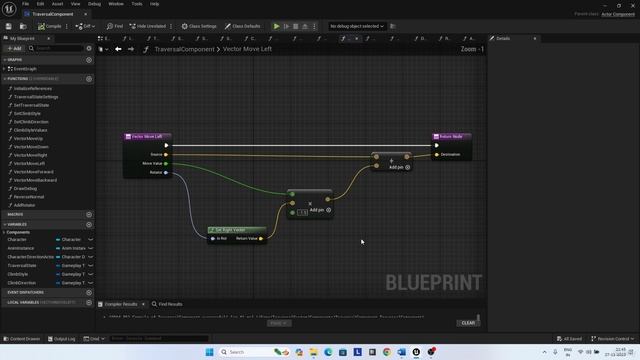Image resolution: width=640 pixels, height=360 pixels.
Task: Click the -1.0 value field on multiply node
Action: point(302,213)
